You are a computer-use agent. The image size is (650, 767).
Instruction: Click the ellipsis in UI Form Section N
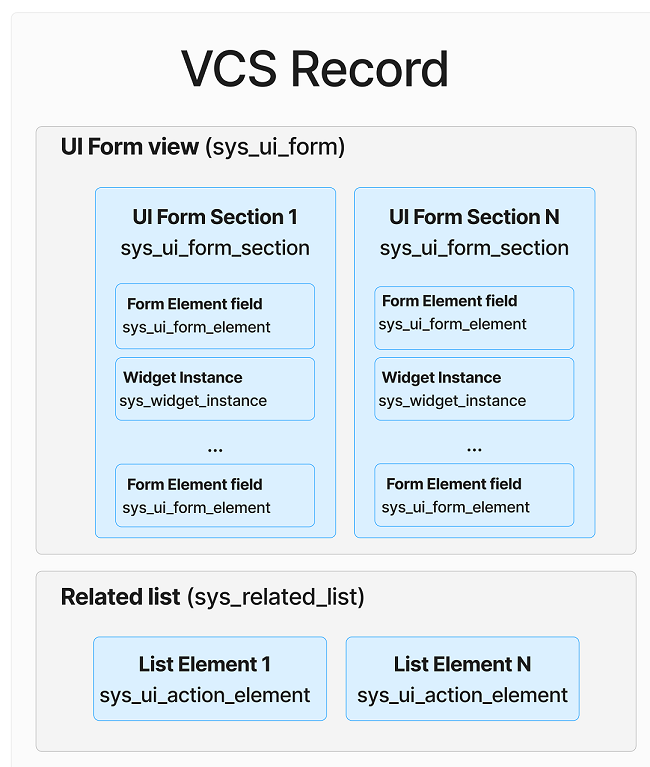(474, 448)
